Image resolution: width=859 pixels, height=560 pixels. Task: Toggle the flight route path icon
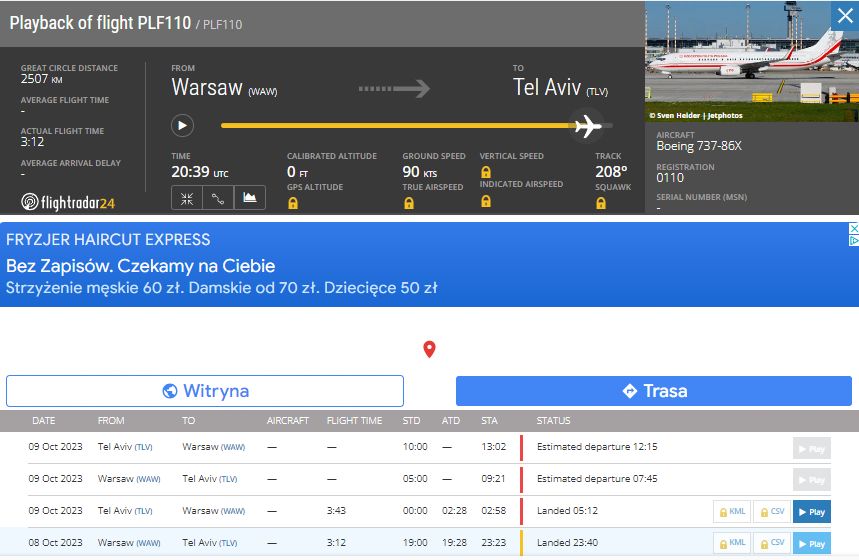coord(218,198)
